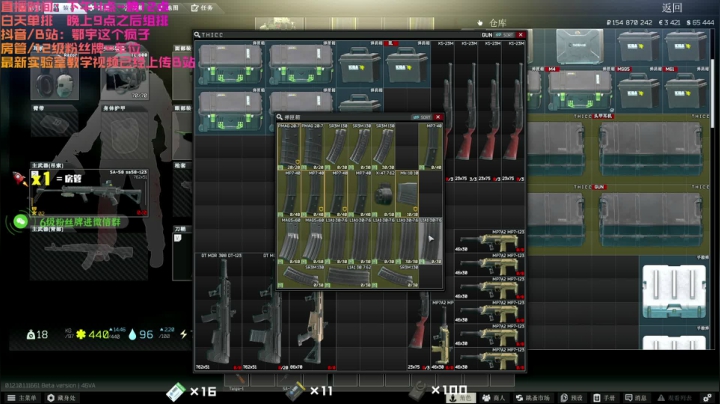Screen dimensions: 720x404
Task: Select the first MAG5-60 magazine
Action: click(289, 241)
